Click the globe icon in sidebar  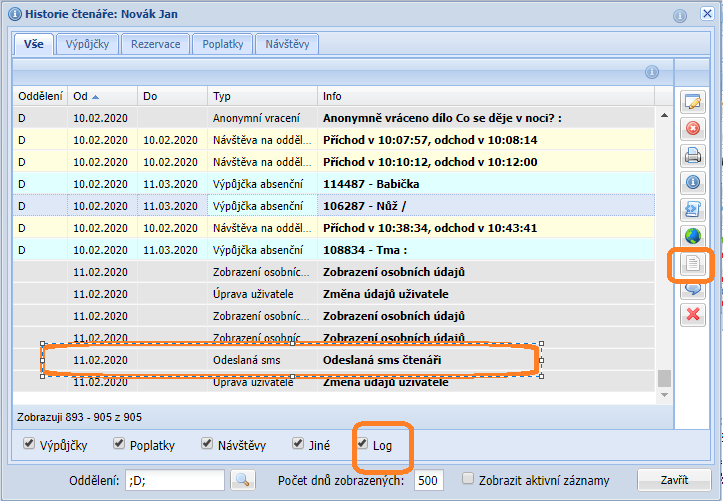point(692,237)
